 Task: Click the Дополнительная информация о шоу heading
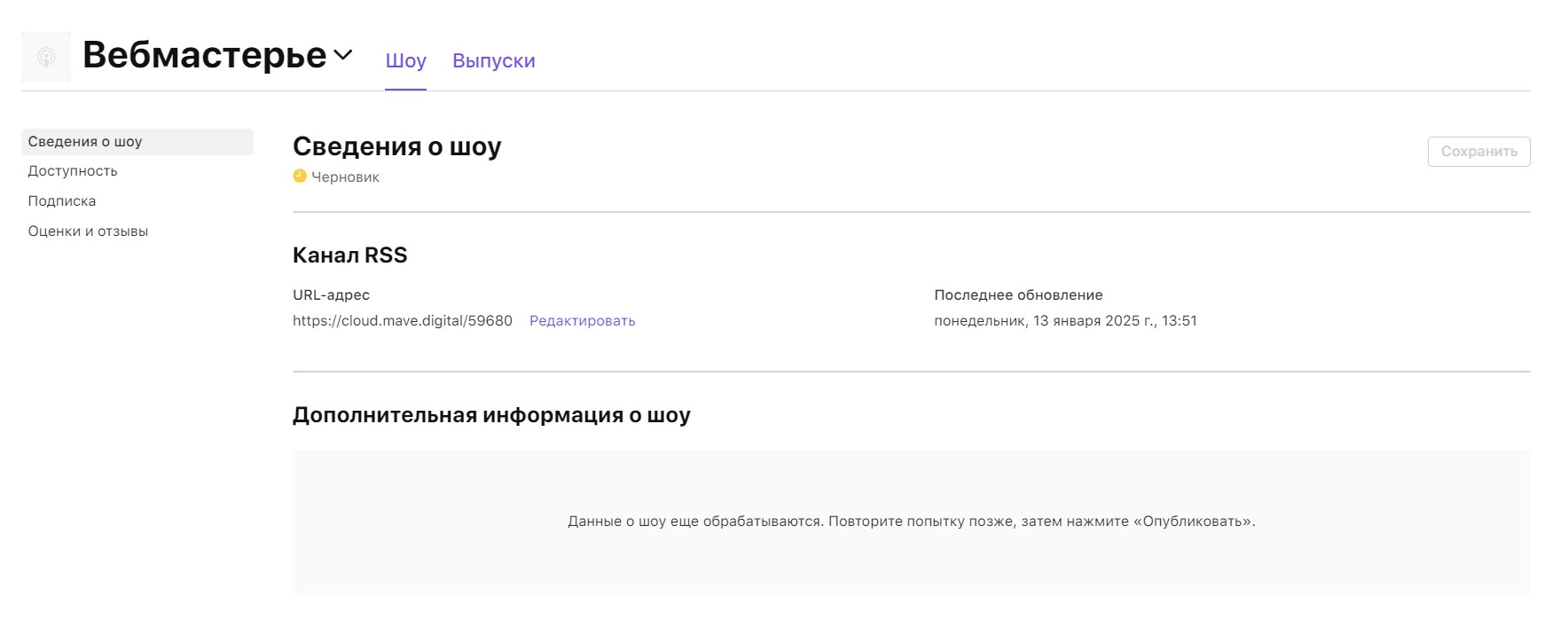click(x=491, y=415)
